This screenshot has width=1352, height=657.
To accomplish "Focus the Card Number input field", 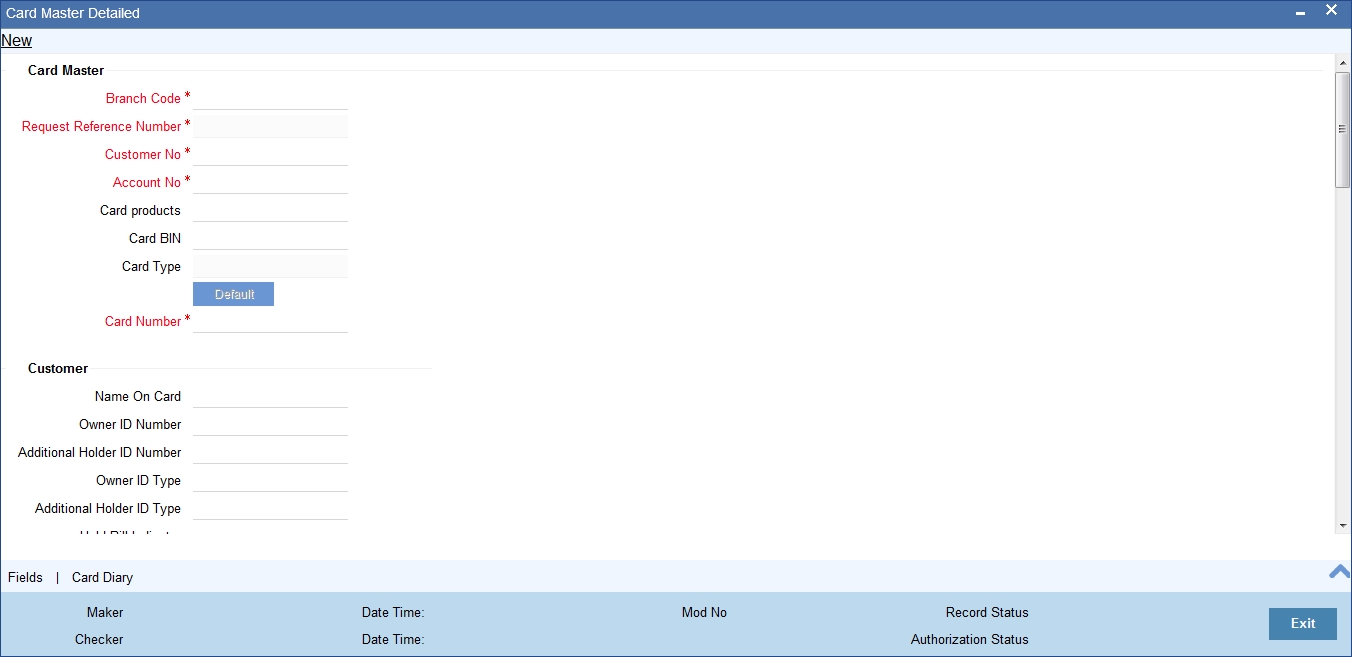I will [x=270, y=321].
